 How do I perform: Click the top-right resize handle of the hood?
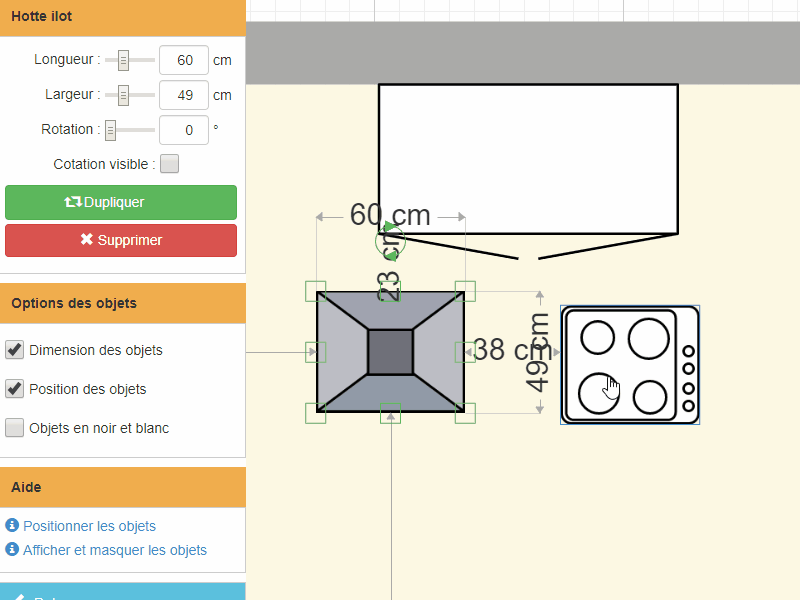465,291
